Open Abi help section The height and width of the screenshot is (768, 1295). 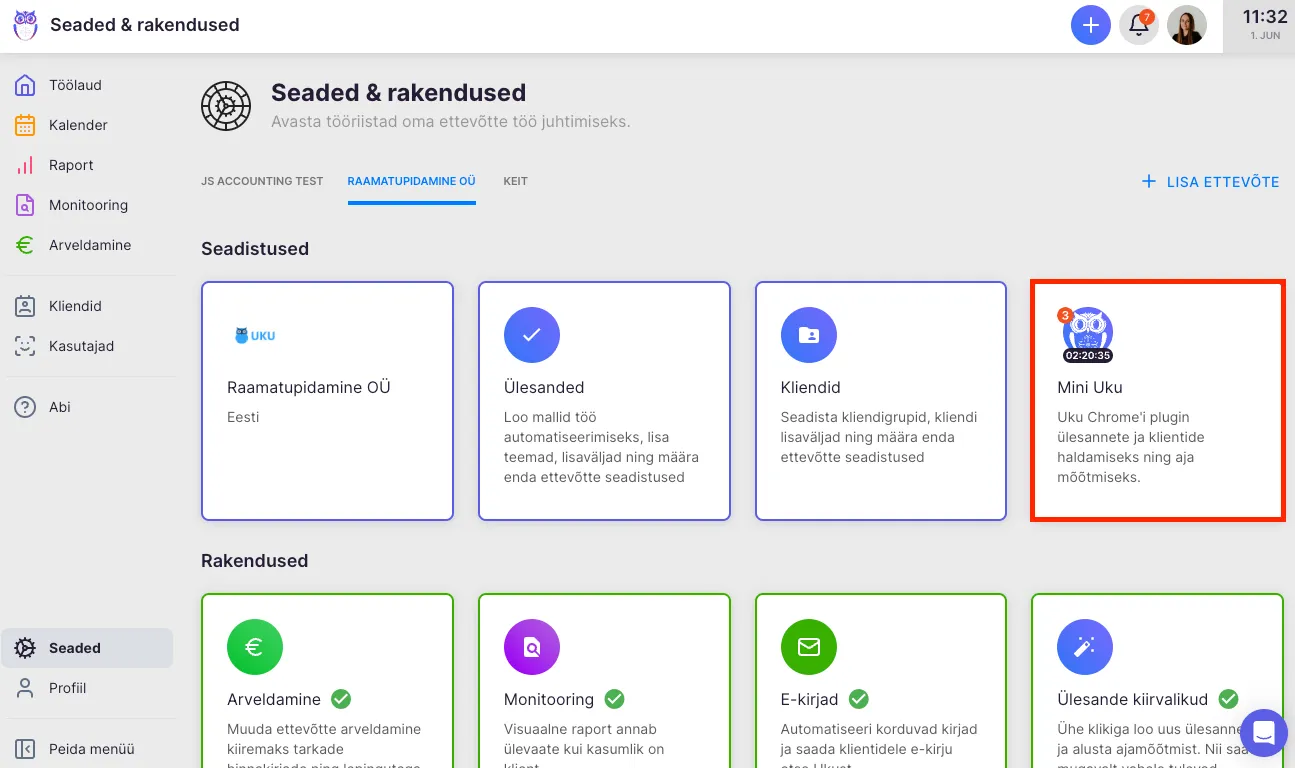[x=59, y=407]
